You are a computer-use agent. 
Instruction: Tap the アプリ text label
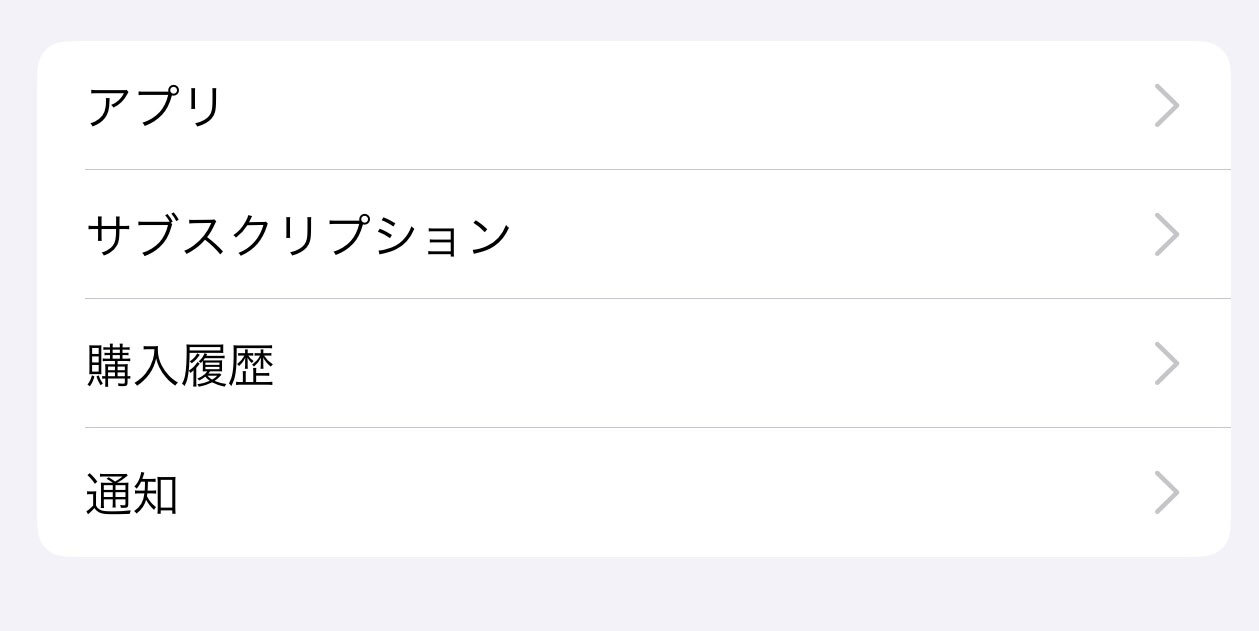click(154, 106)
